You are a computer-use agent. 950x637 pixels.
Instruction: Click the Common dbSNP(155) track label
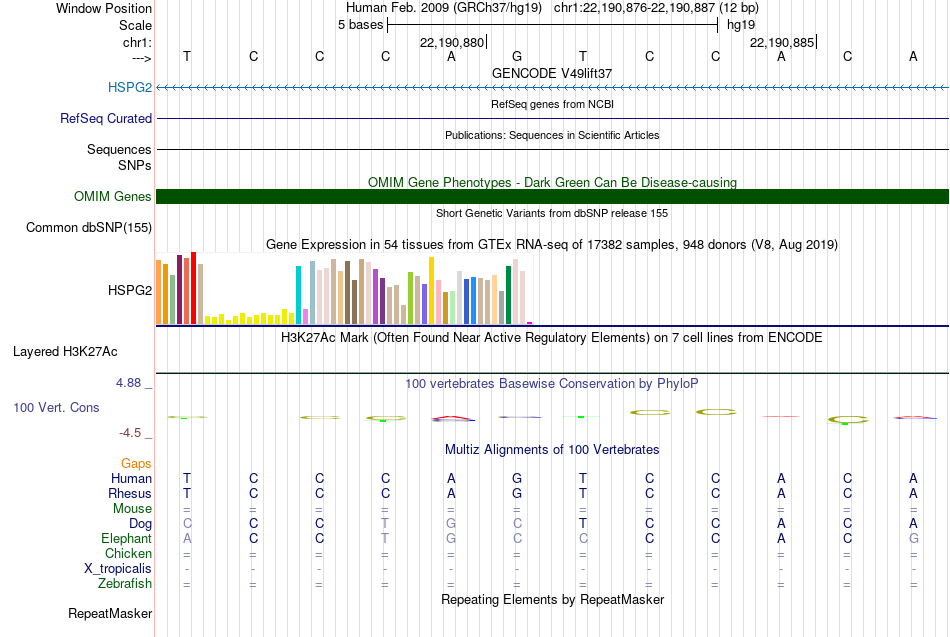tap(89, 227)
